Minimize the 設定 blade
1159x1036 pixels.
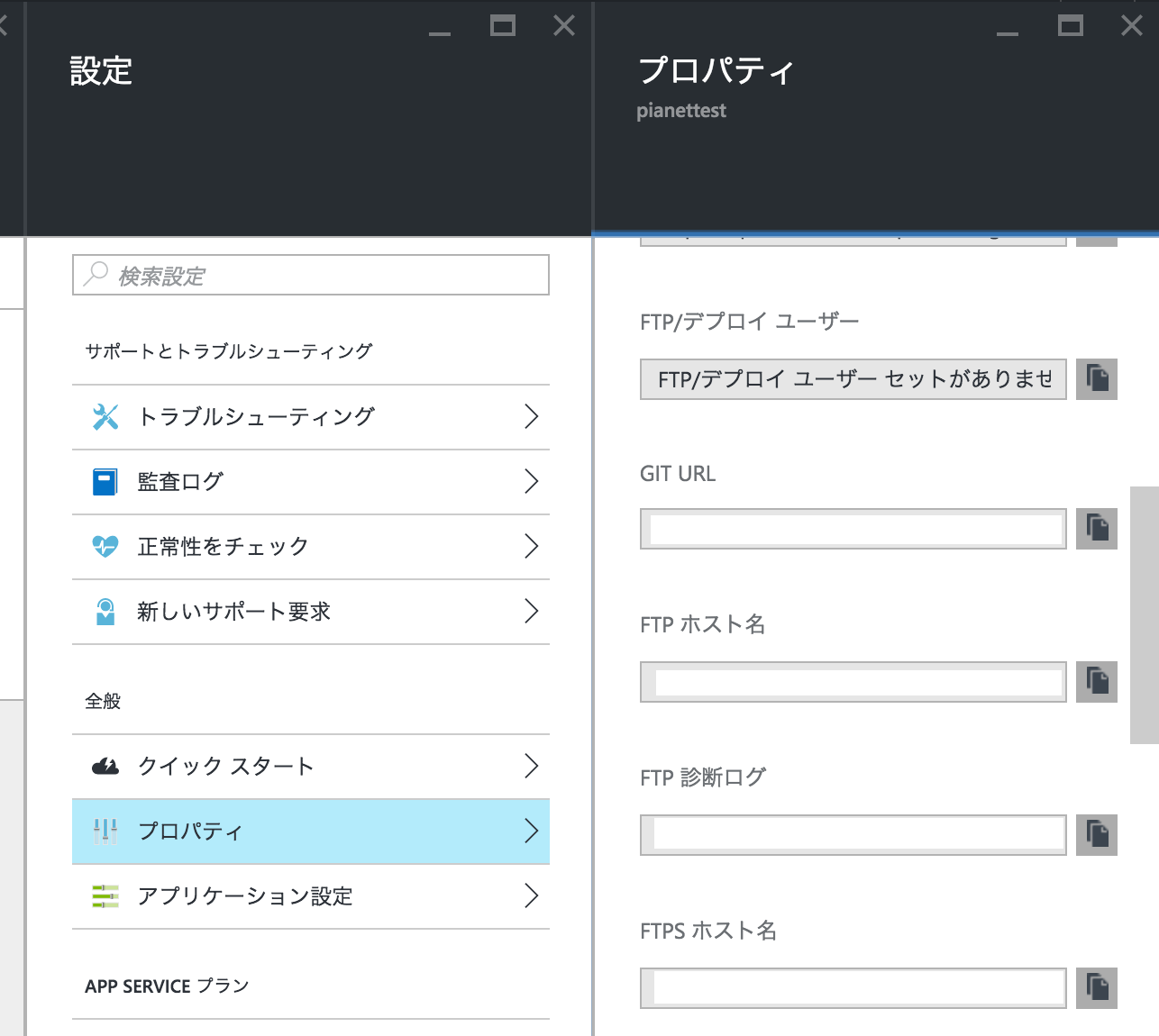(440, 33)
